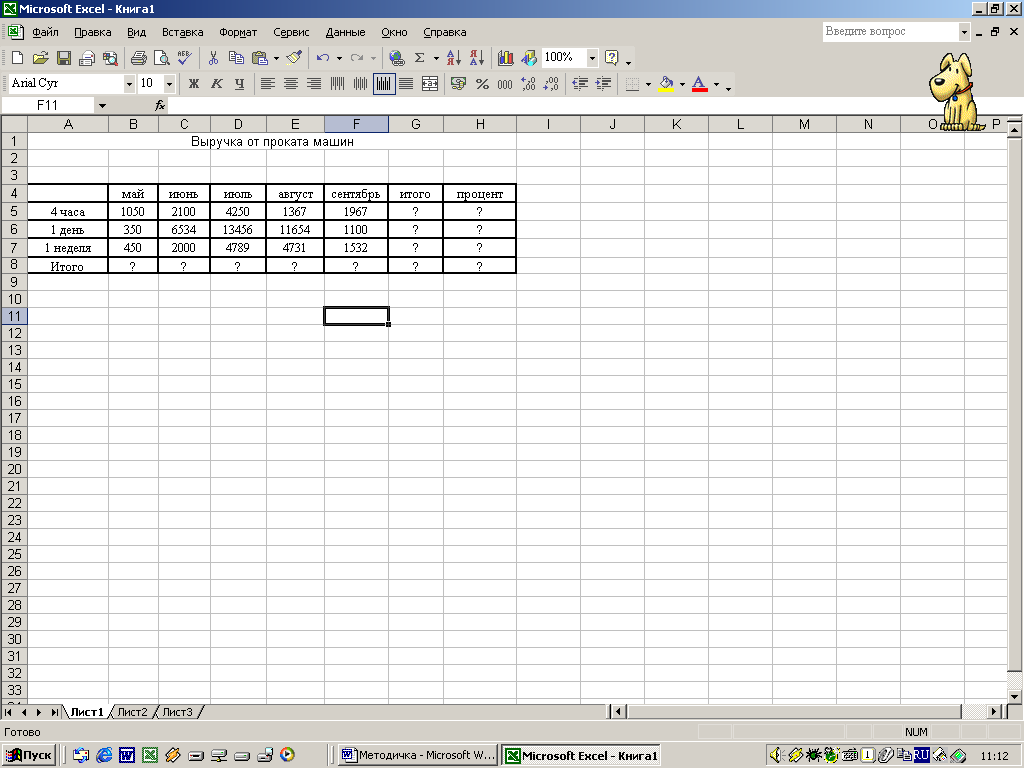Open the Формат menu
The image size is (1024, 768).
tap(238, 32)
